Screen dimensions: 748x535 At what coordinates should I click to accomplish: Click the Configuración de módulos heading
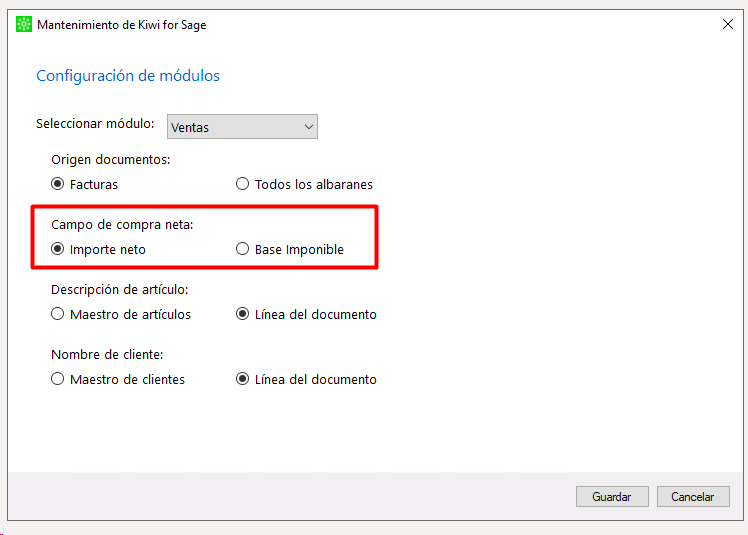128,76
